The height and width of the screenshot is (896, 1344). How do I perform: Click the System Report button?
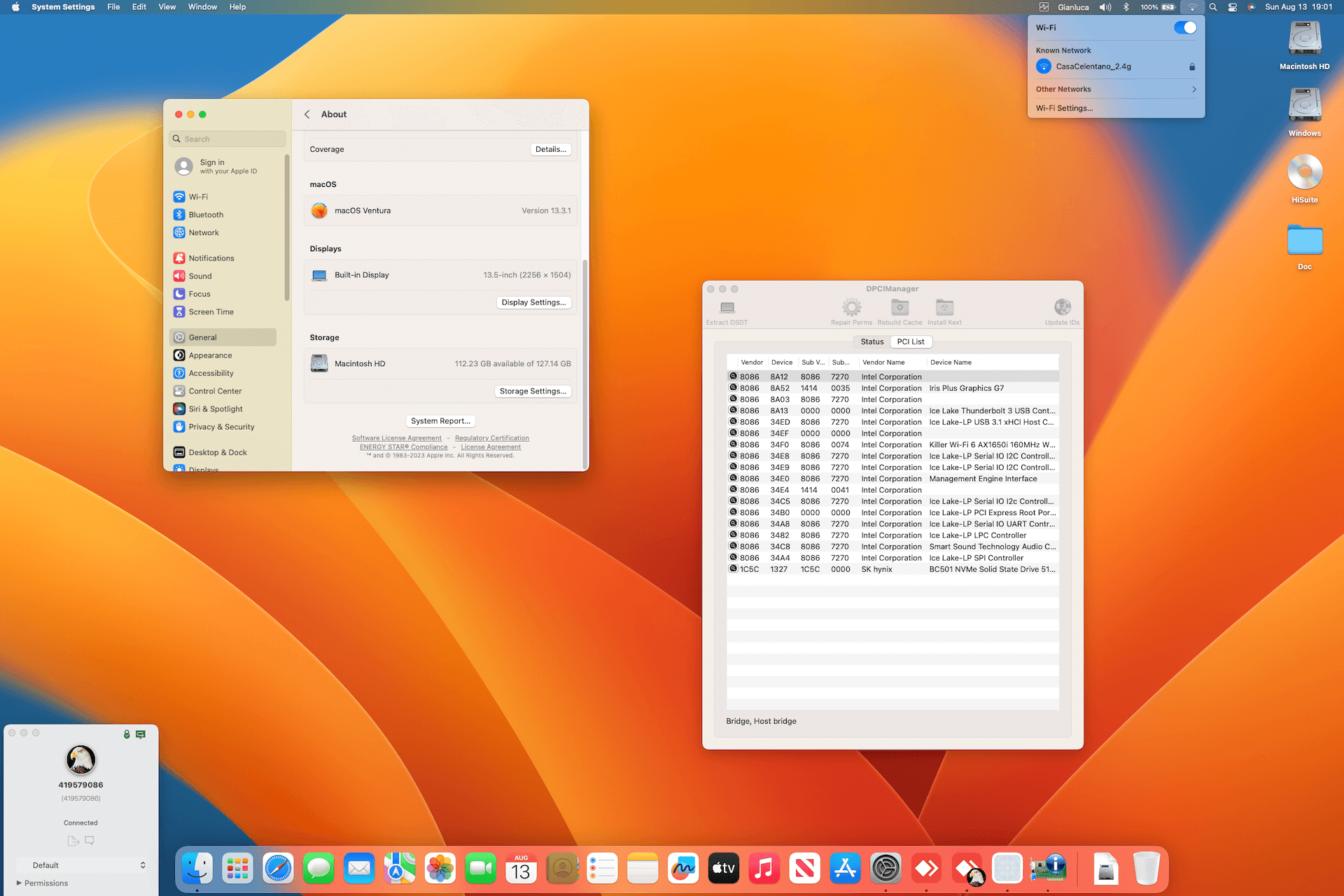click(440, 421)
